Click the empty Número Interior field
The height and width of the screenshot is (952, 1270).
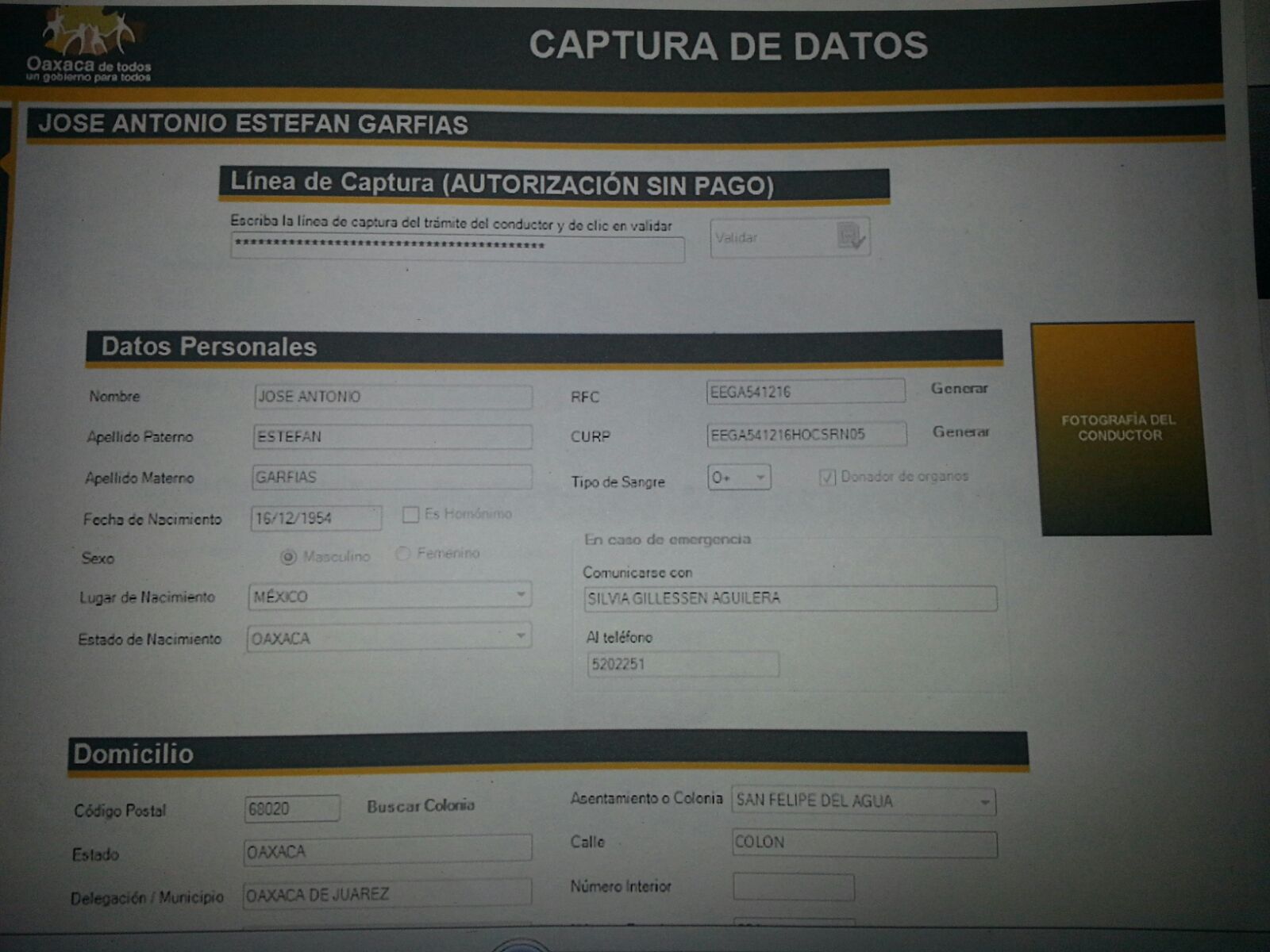click(794, 887)
